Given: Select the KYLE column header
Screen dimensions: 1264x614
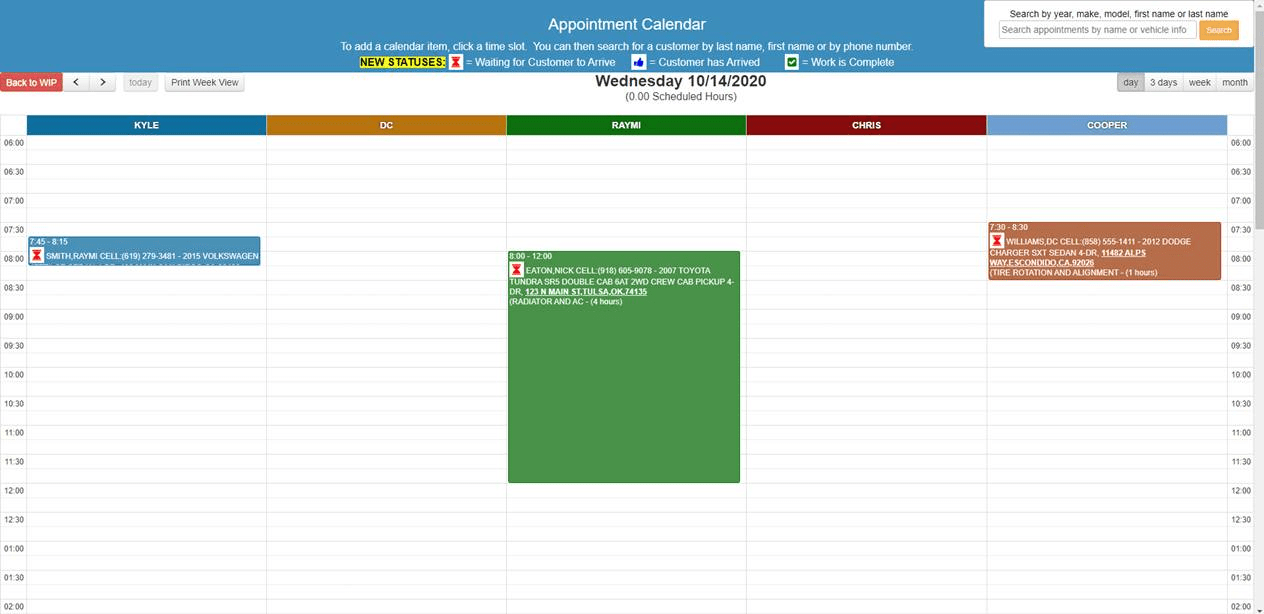Looking at the screenshot, I should click(x=147, y=125).
